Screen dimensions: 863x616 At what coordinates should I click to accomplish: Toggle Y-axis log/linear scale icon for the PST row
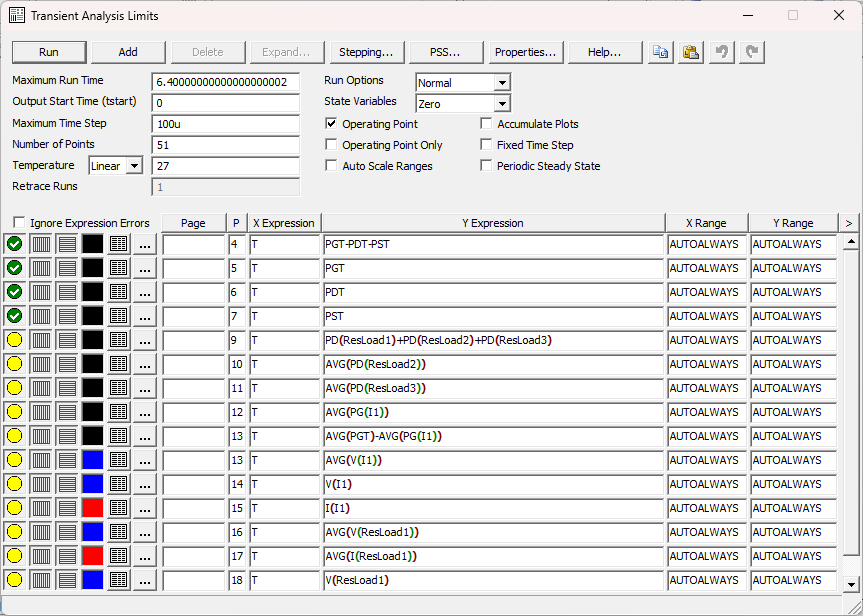(67, 316)
